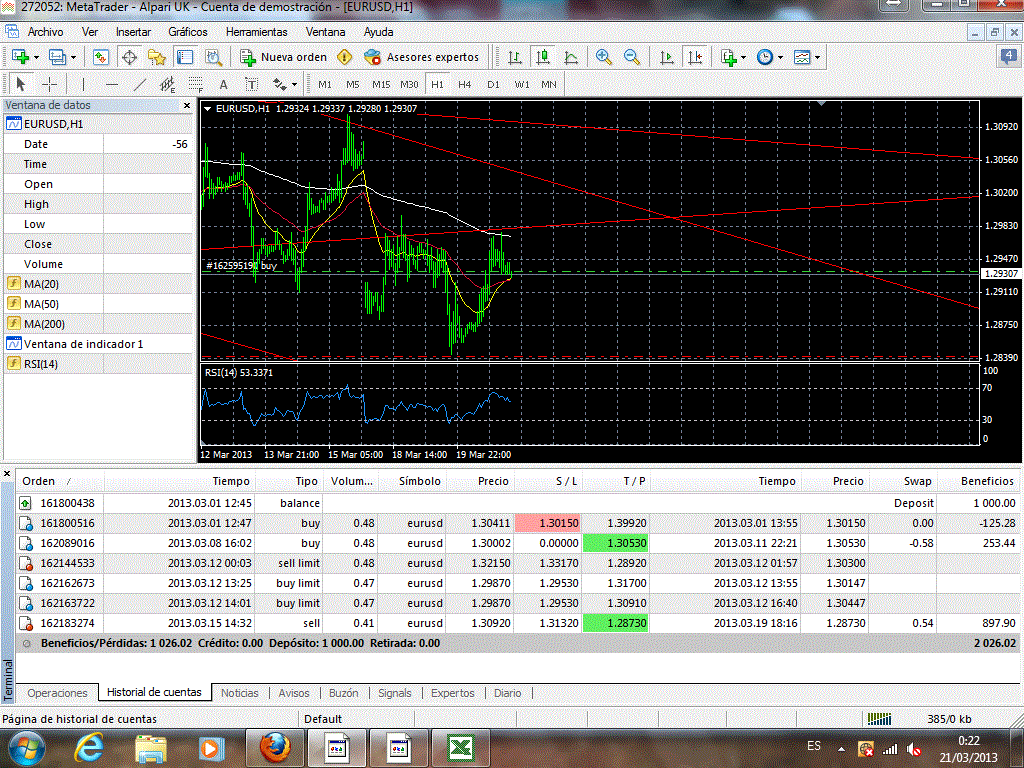Draw a horizontal line on chart

pyautogui.click(x=112, y=84)
